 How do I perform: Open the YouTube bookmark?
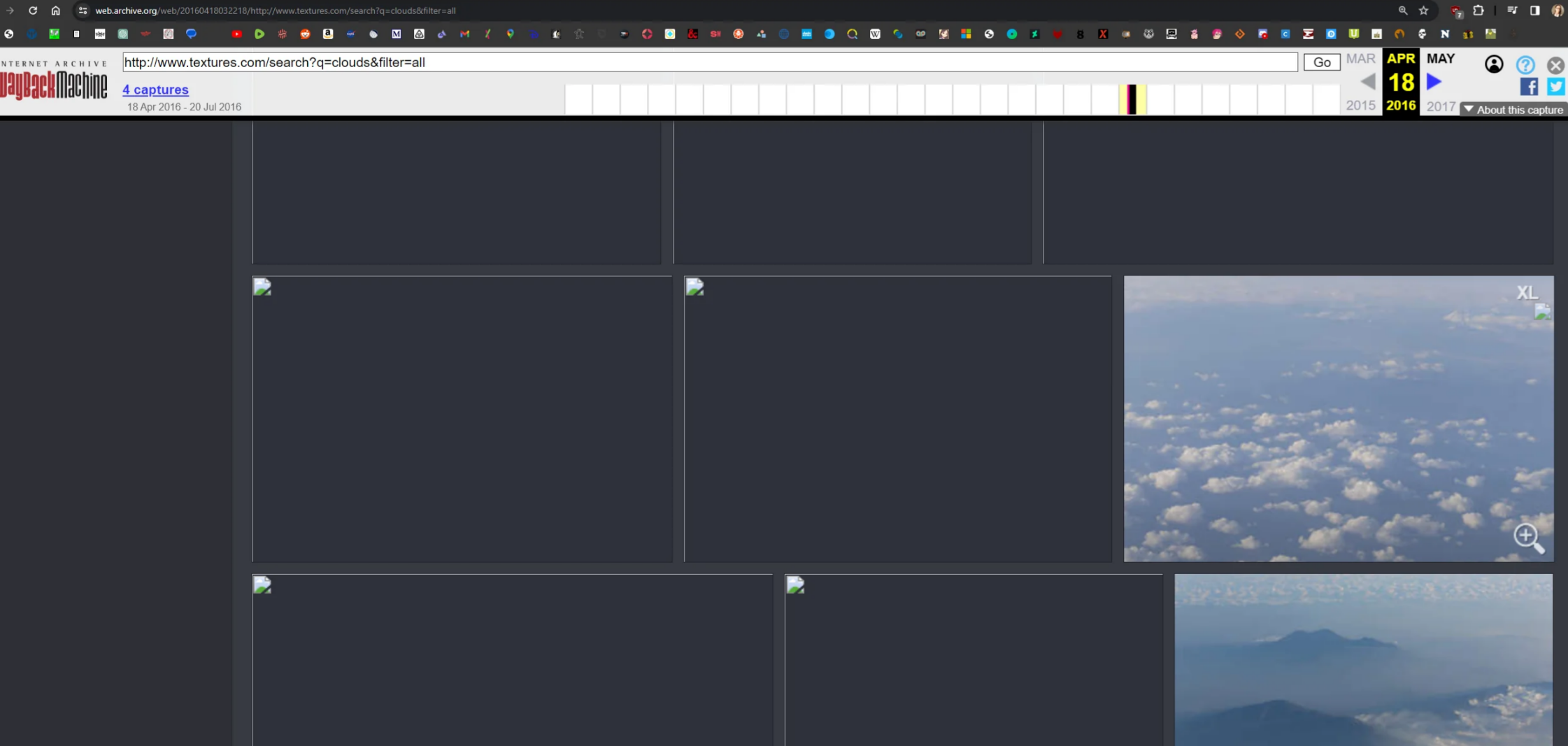click(236, 34)
